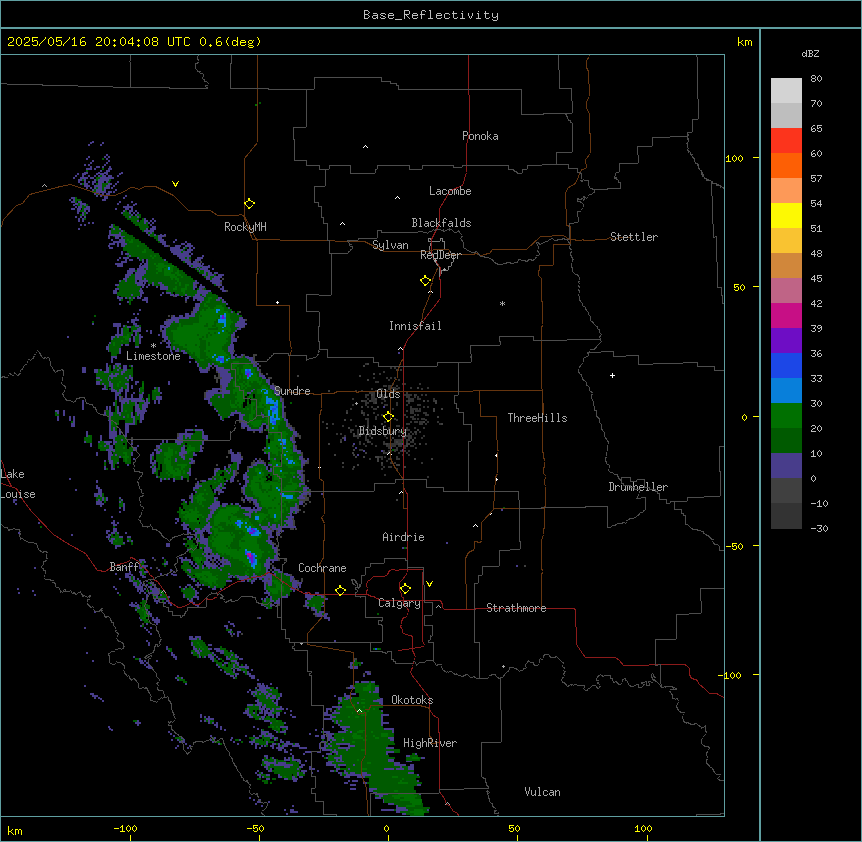Viewport: 862px width, 842px height.
Task: Click the RockyMH label
Action: pos(245,227)
